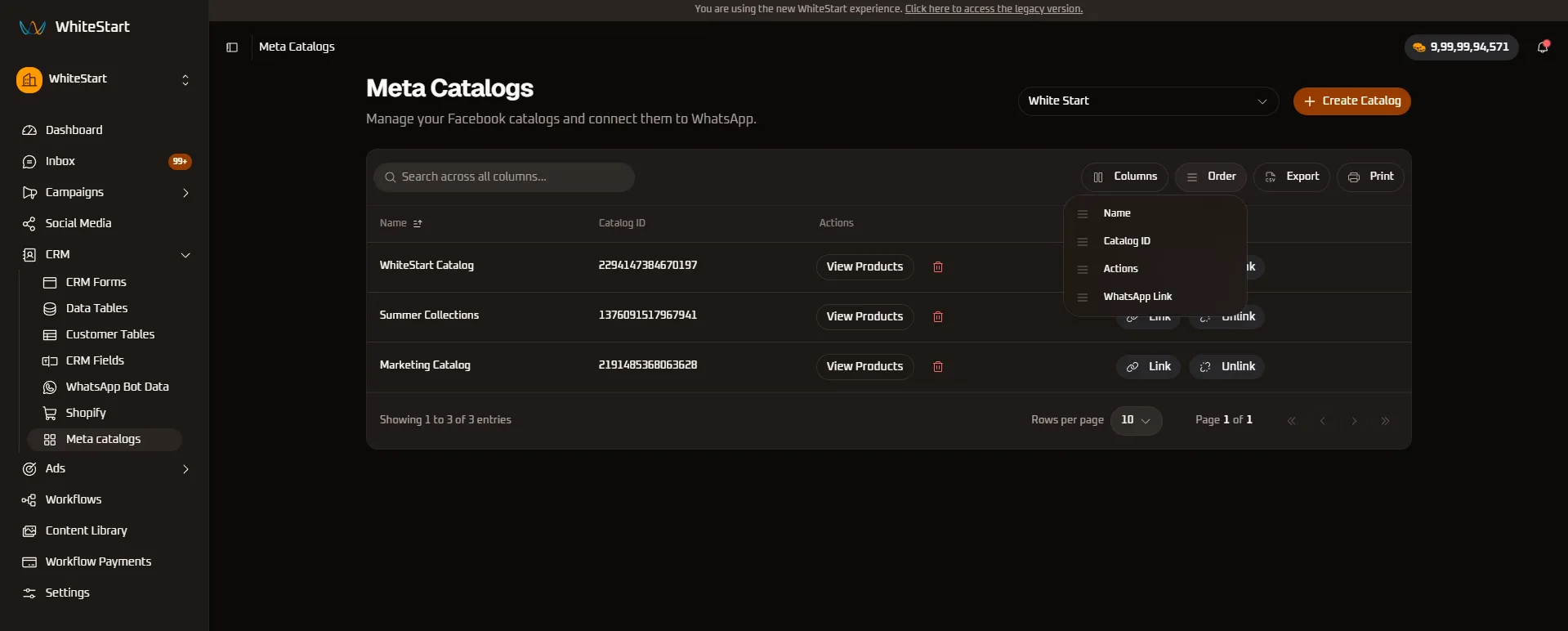Open the notifications bell
The height and width of the screenshot is (631, 1568).
[1543, 47]
